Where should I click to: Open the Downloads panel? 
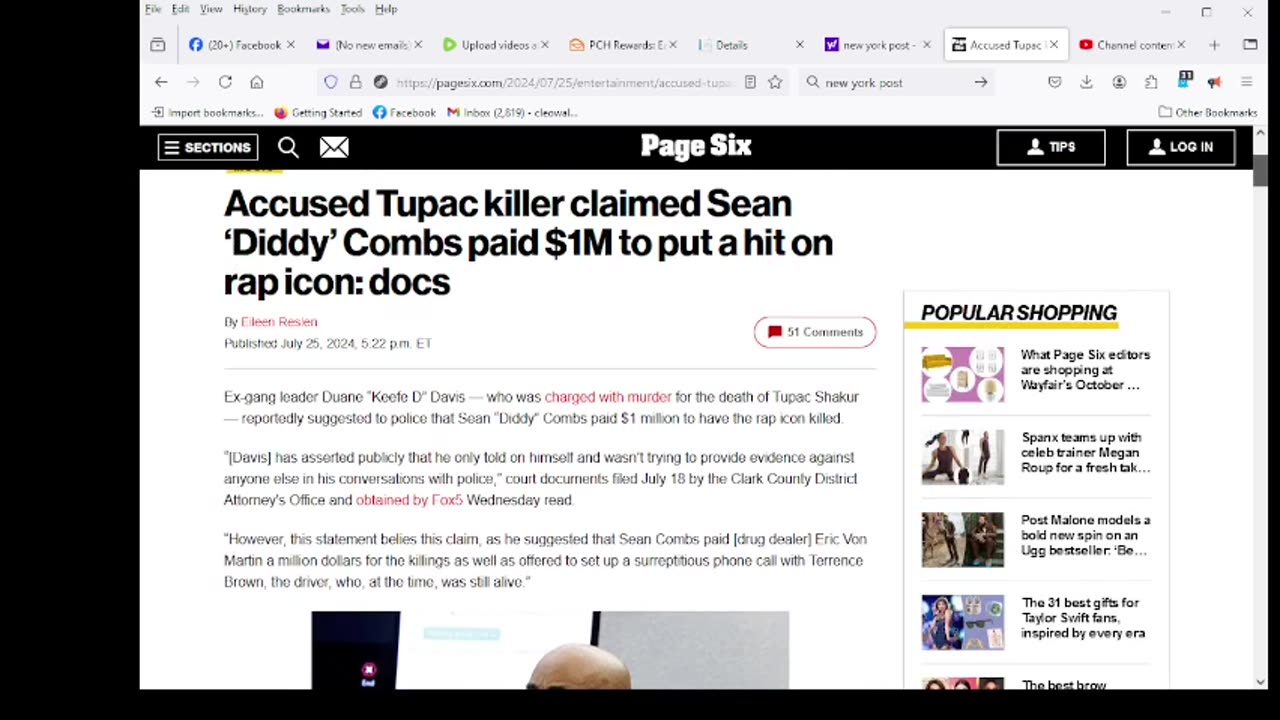pyautogui.click(x=1086, y=82)
